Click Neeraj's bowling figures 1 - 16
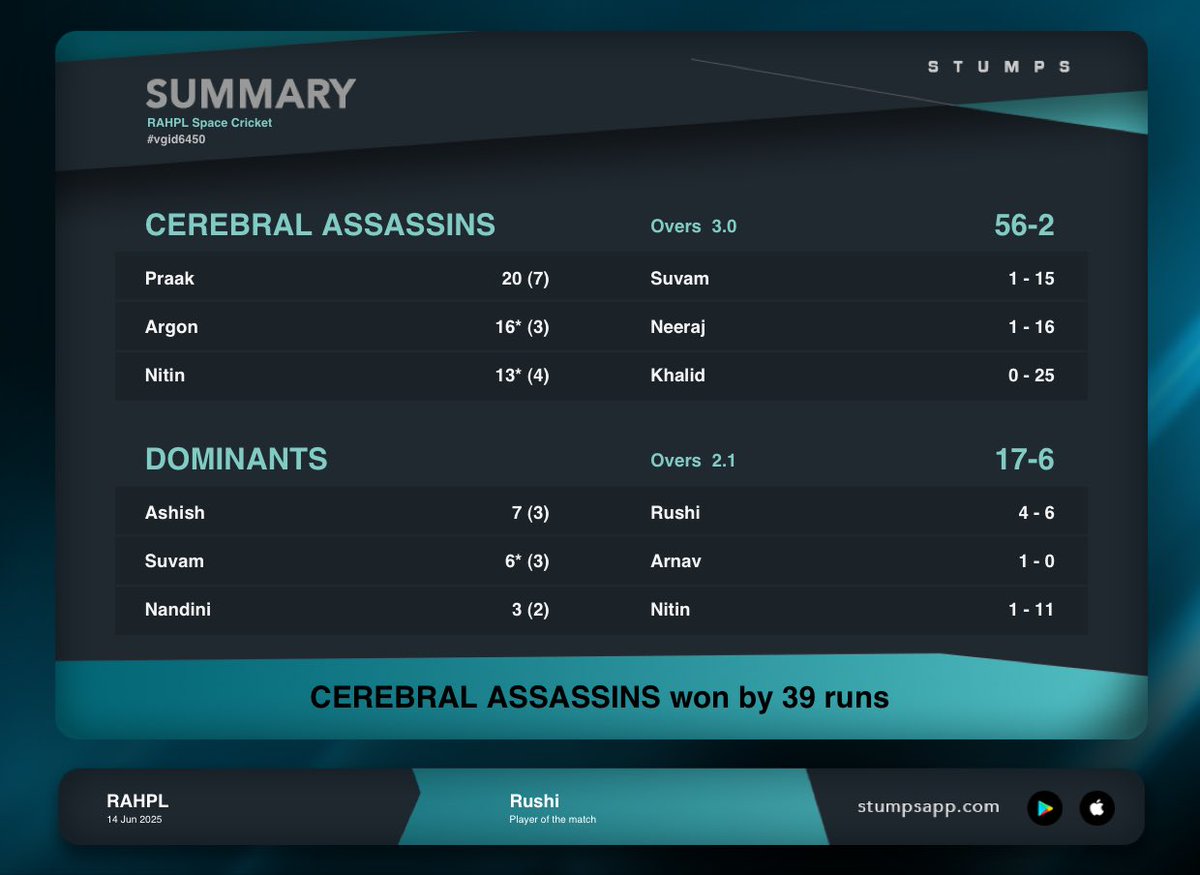The height and width of the screenshot is (875, 1200). [x=1031, y=327]
